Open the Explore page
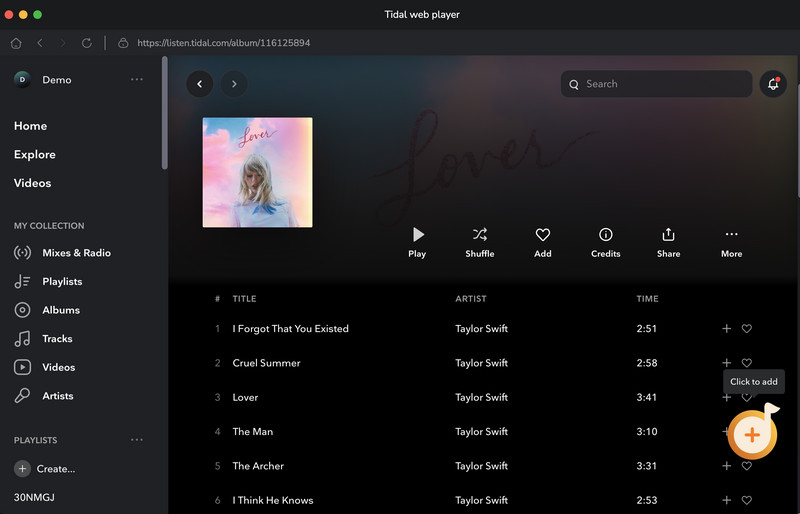Screen dimensions: 800x514 point(35,155)
